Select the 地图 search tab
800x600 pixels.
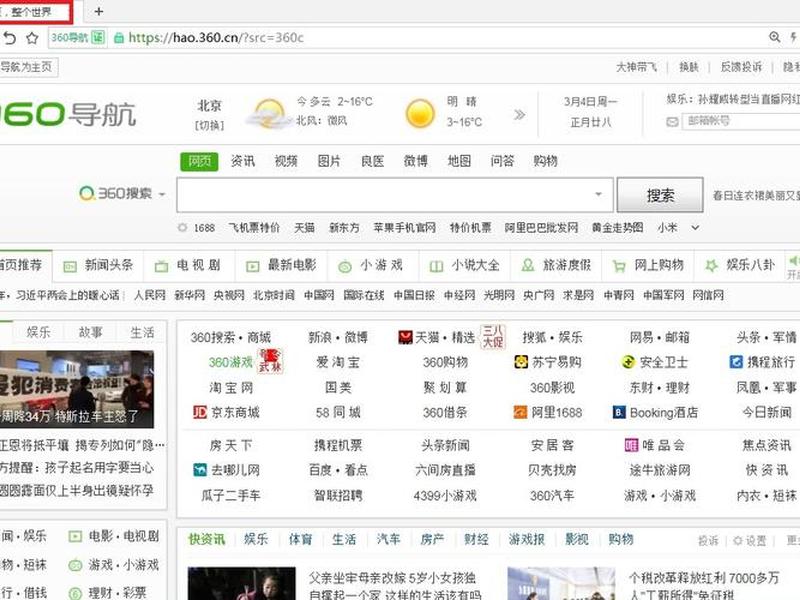tap(459, 161)
